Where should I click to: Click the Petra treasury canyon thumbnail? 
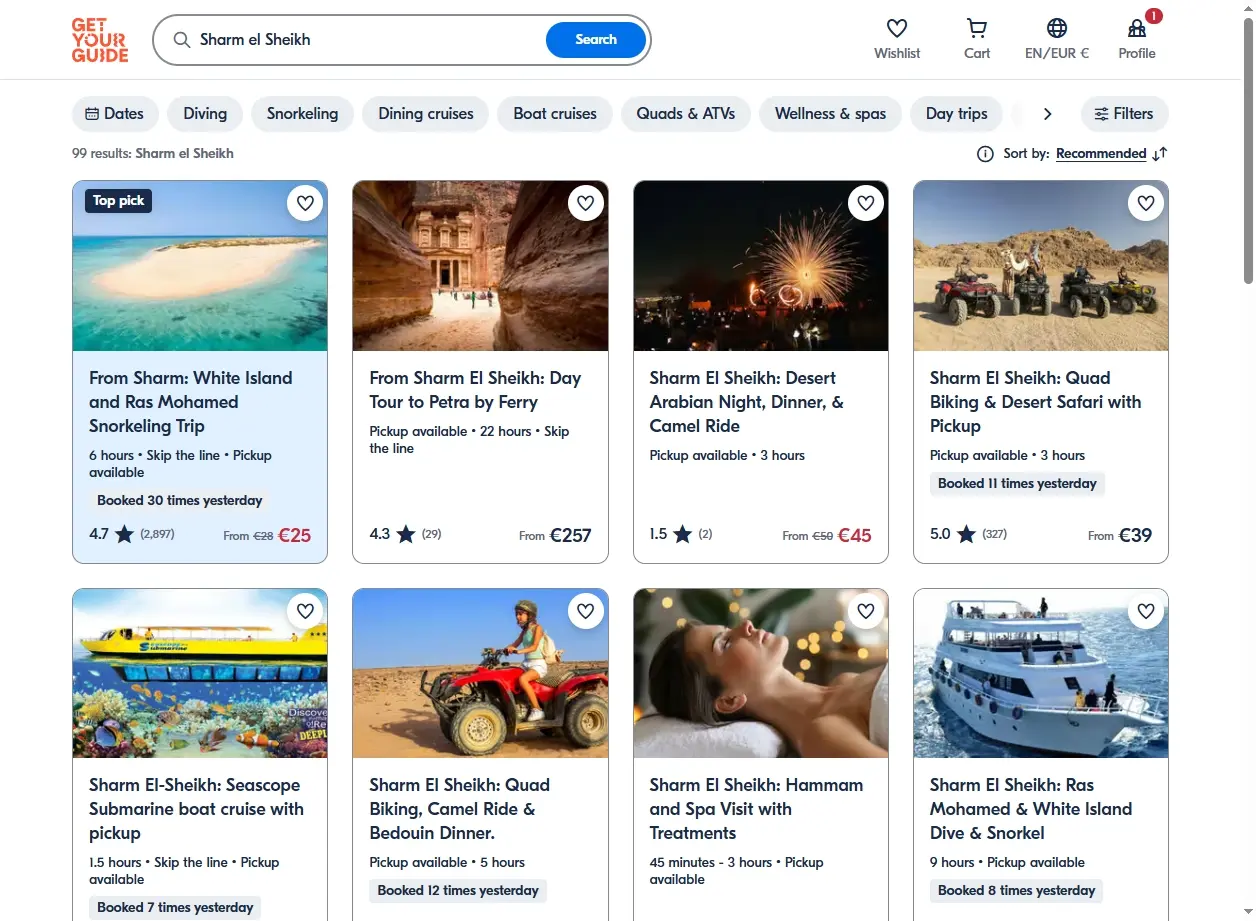click(x=480, y=266)
